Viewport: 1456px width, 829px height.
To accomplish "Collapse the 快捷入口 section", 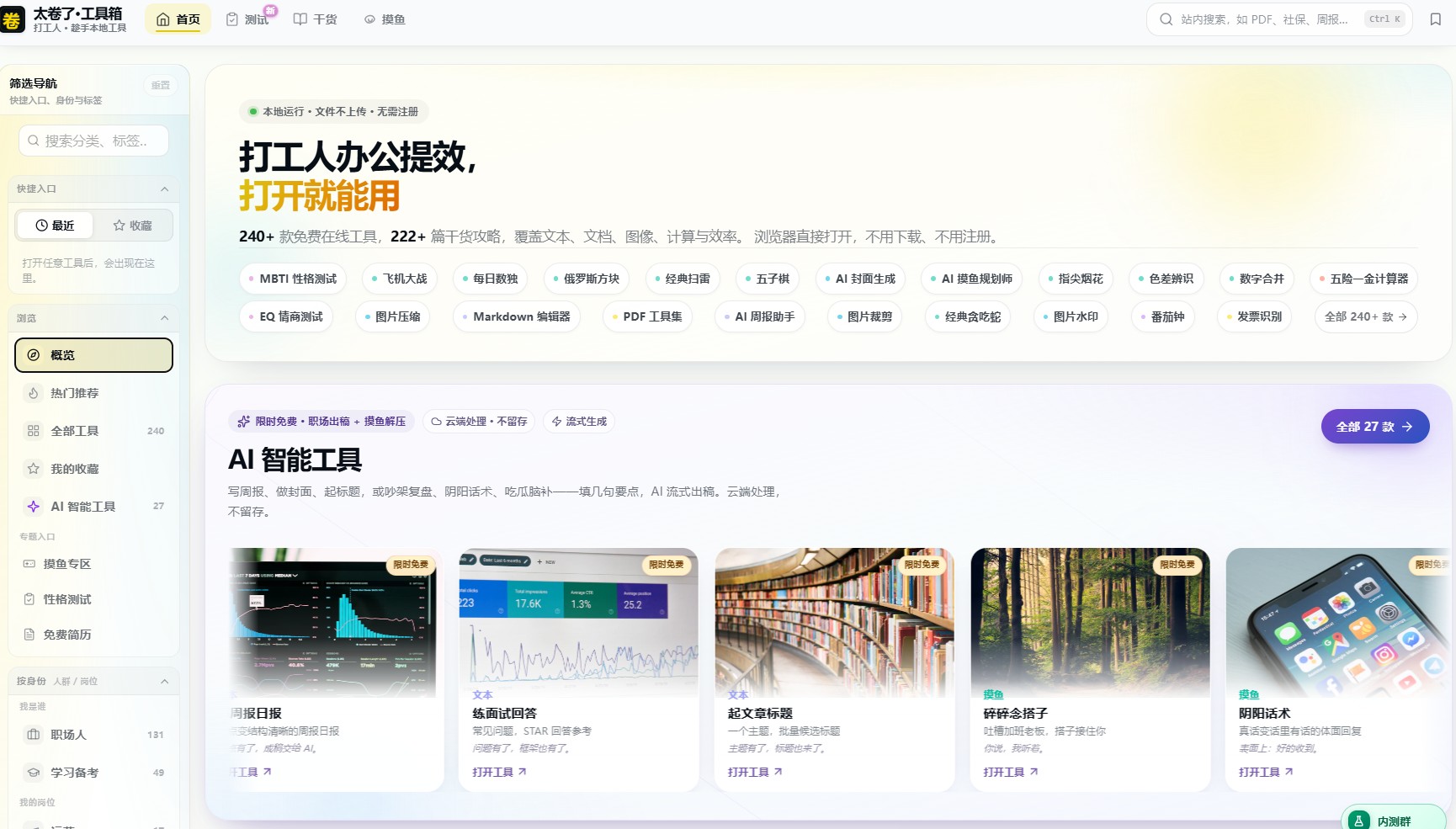I will point(165,189).
